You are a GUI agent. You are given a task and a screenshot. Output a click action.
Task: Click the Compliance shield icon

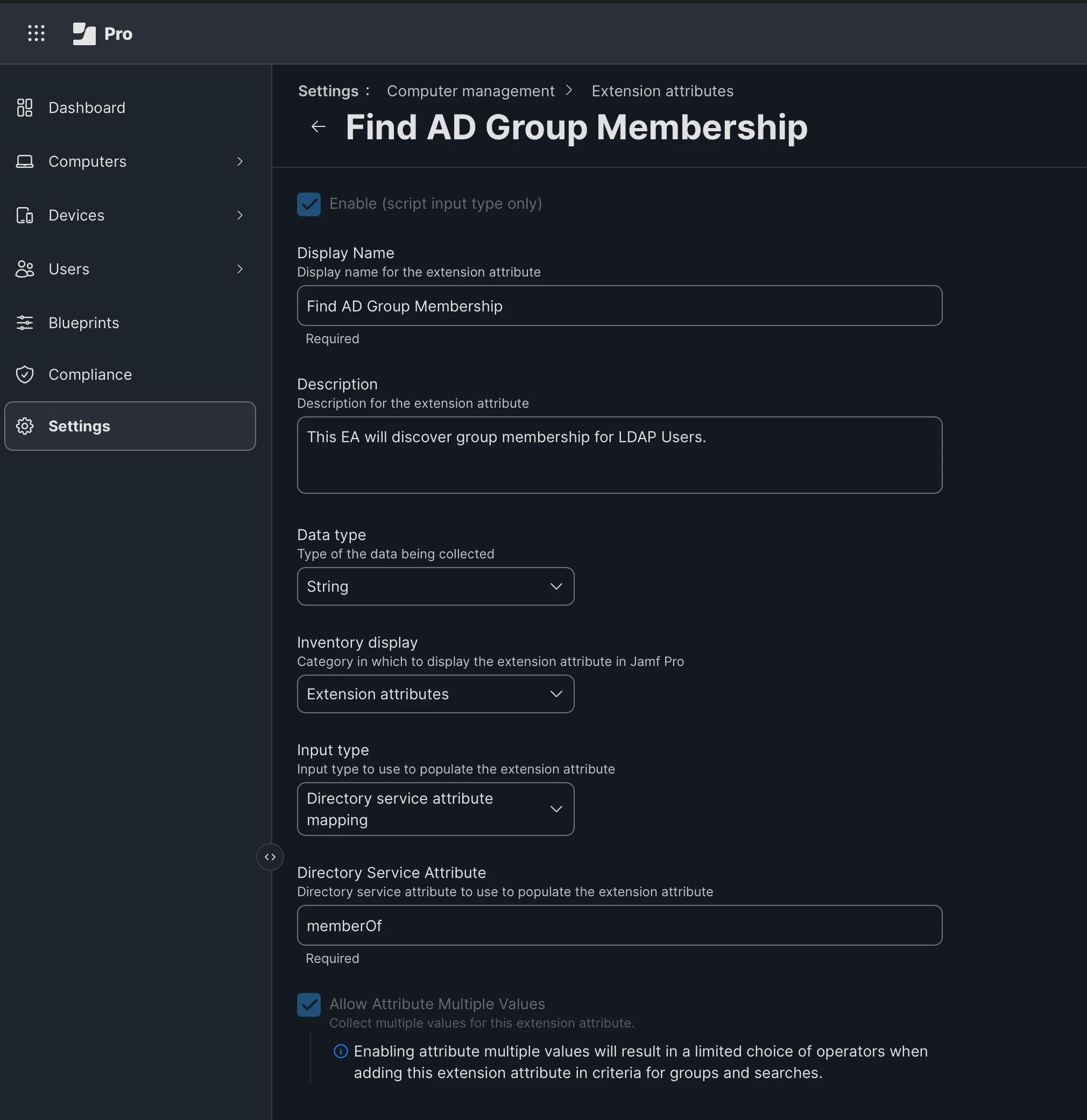point(25,374)
